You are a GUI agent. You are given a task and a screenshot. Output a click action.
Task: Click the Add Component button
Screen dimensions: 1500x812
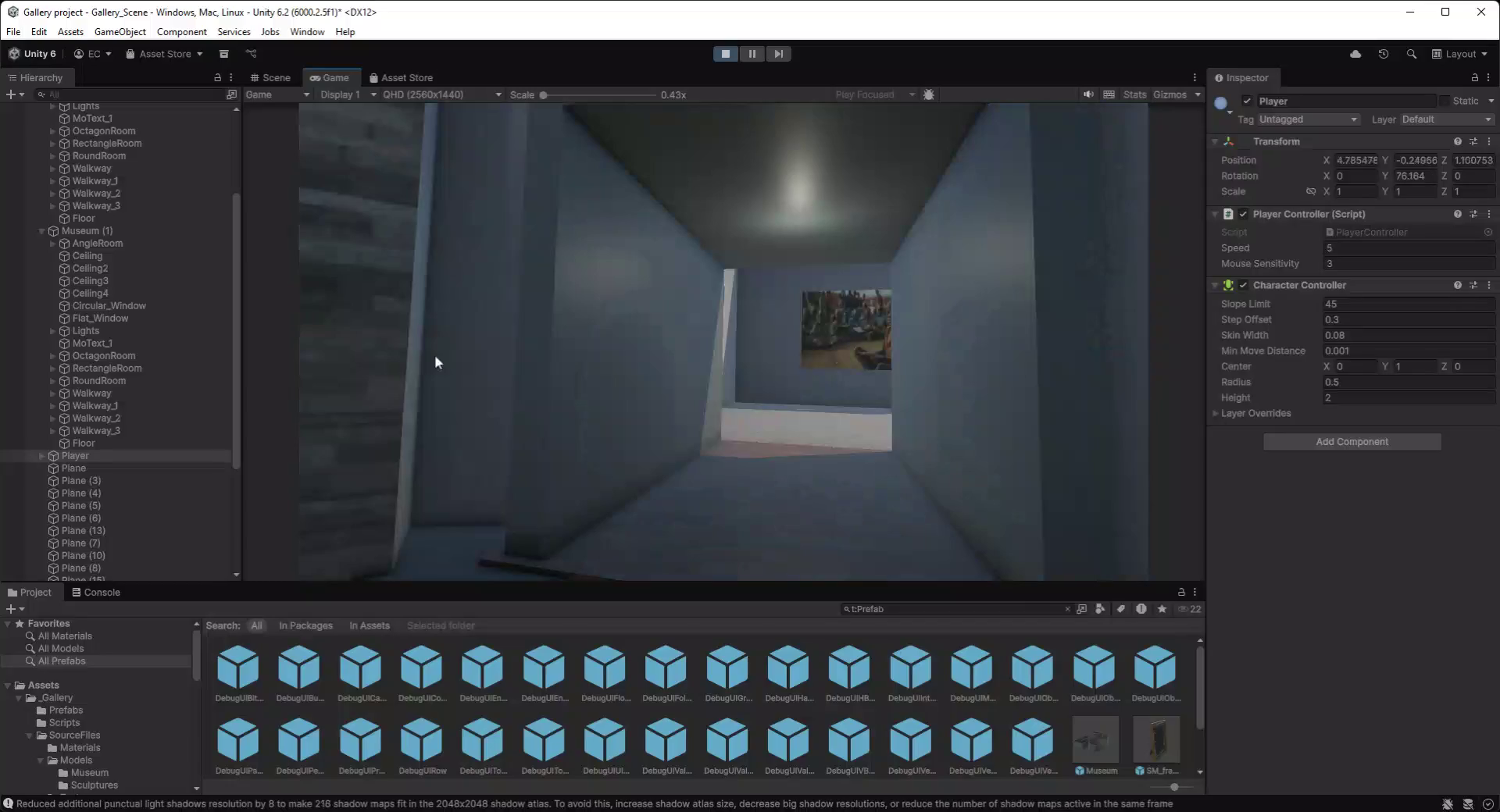click(1352, 442)
